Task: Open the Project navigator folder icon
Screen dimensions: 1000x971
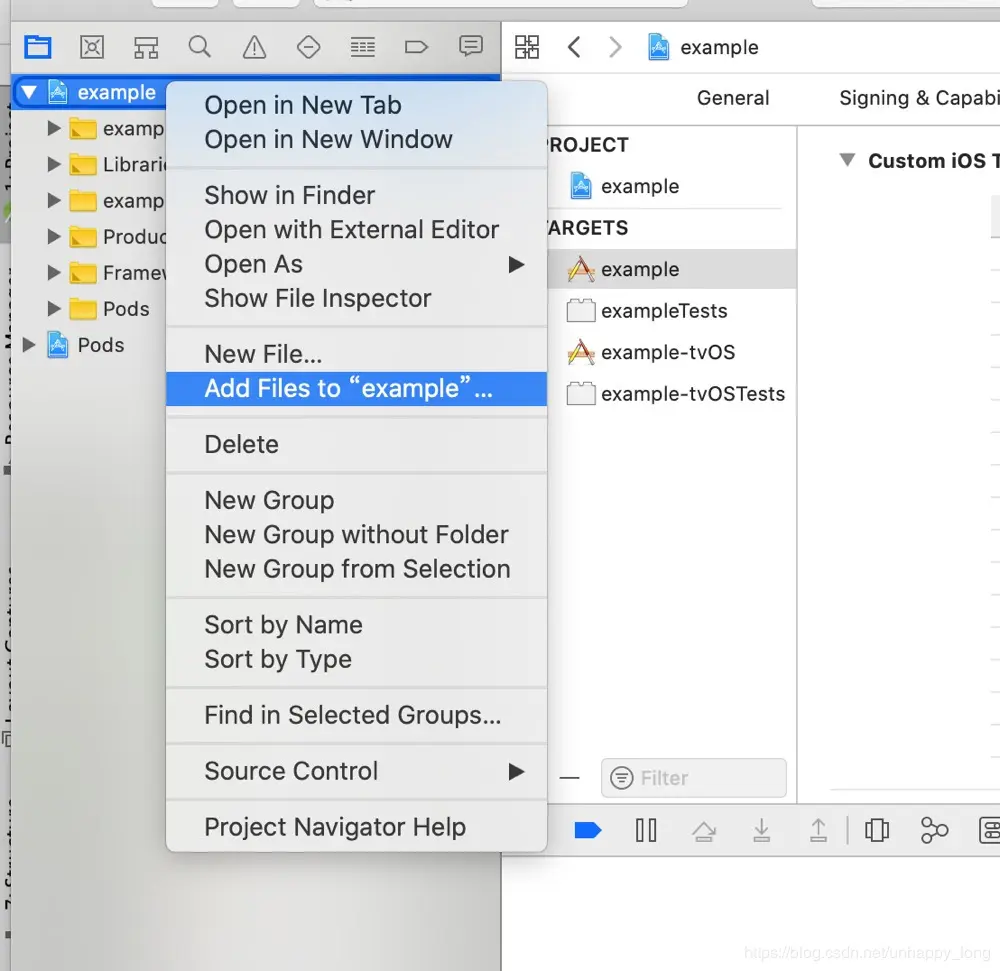Action: pyautogui.click(x=38, y=47)
